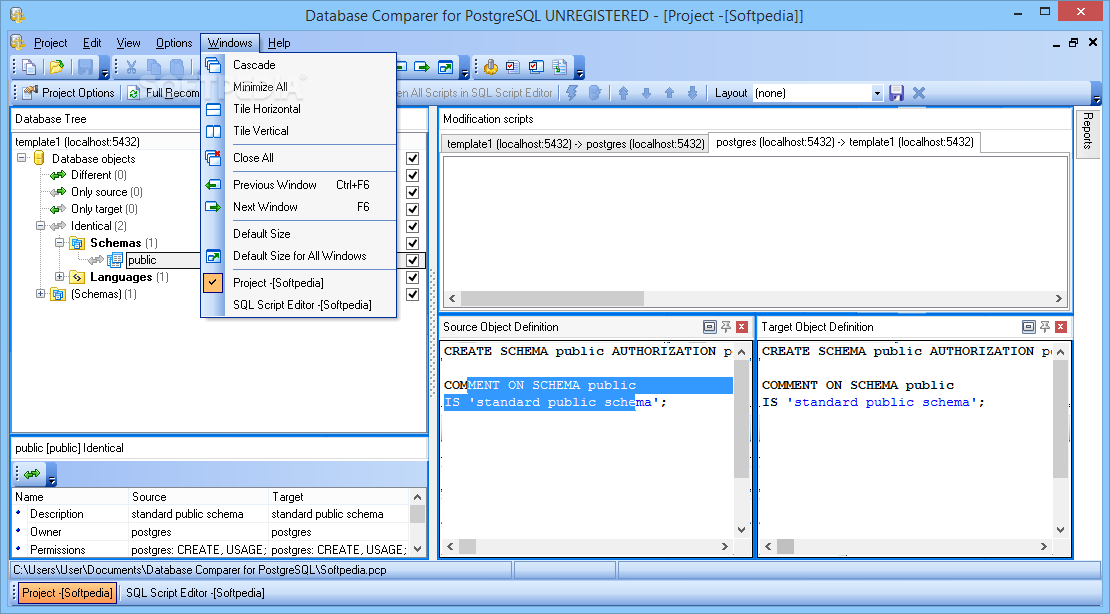Image resolution: width=1110 pixels, height=614 pixels.
Task: Click the Default Size window toolbar icon
Action: [x=445, y=67]
